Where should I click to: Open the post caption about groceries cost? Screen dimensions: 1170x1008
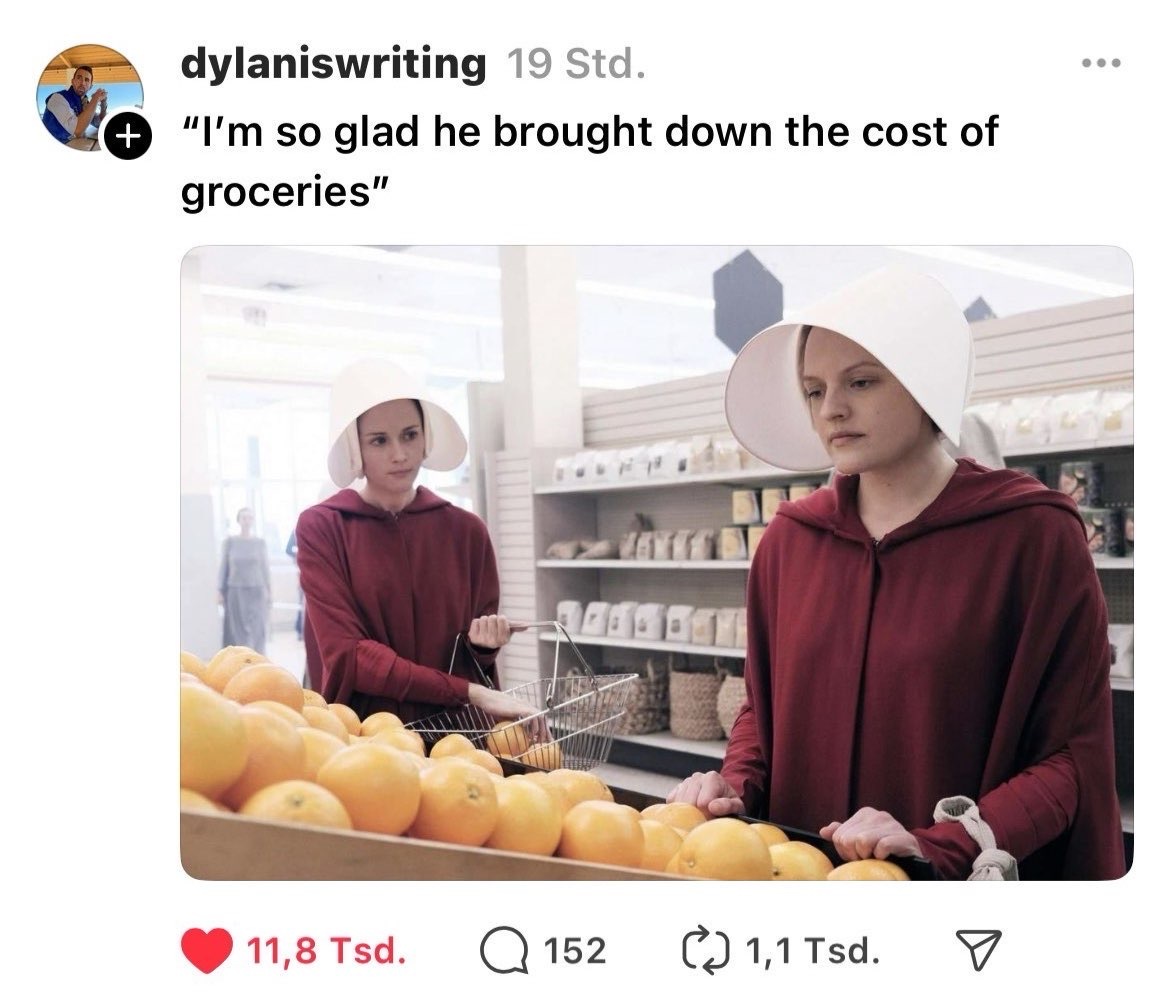click(x=589, y=161)
